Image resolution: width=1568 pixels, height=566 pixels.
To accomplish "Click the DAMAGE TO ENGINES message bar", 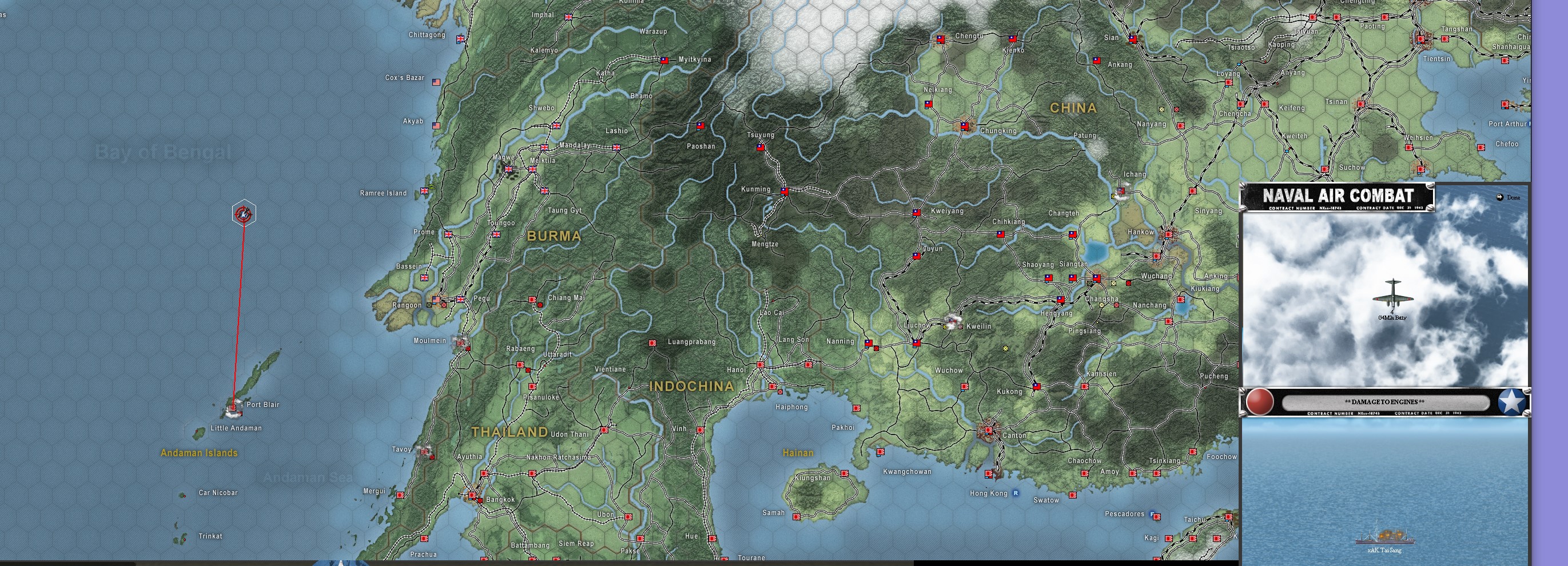I will point(1385,402).
